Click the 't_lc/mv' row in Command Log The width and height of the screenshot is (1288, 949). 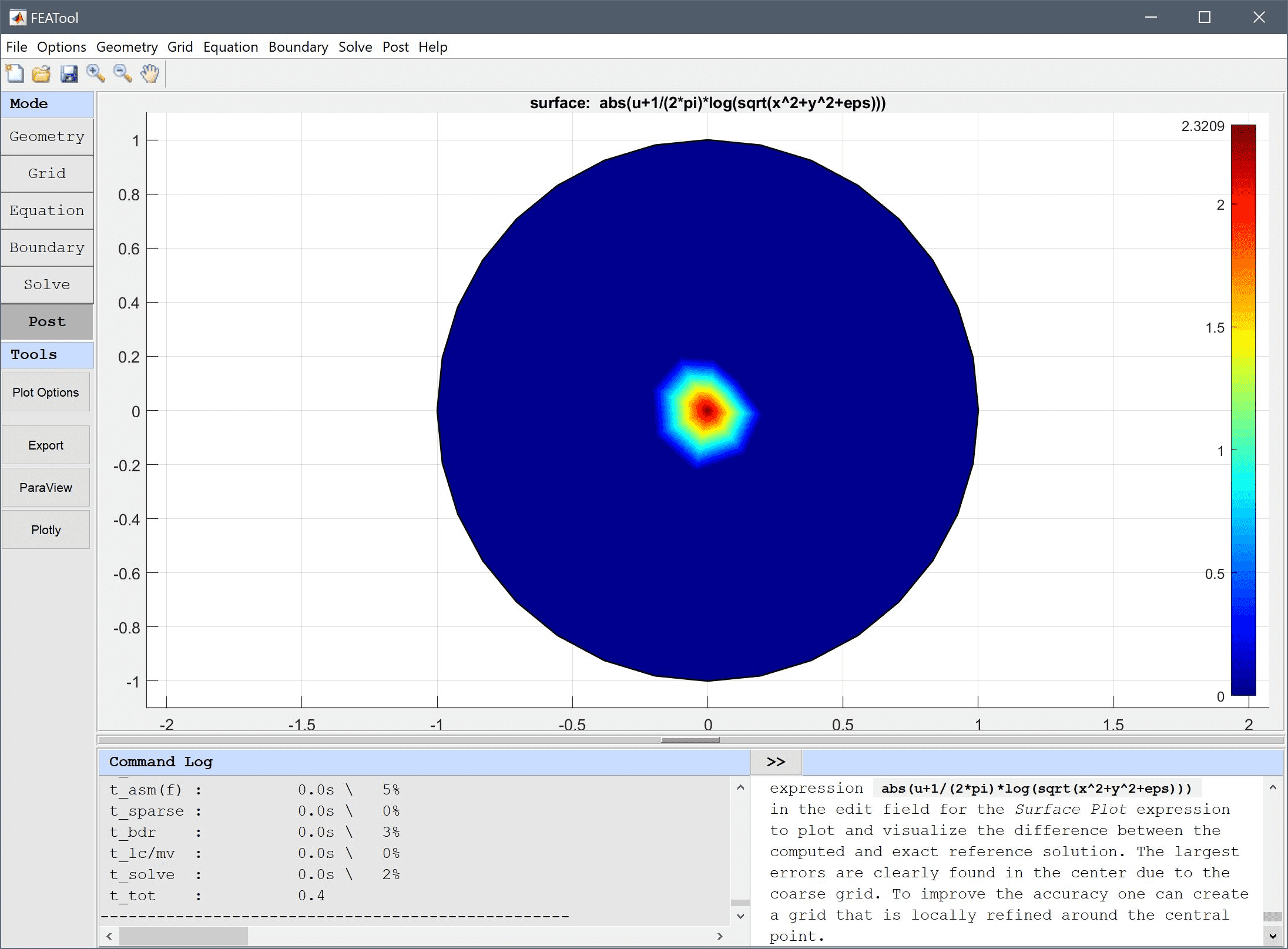click(x=254, y=853)
